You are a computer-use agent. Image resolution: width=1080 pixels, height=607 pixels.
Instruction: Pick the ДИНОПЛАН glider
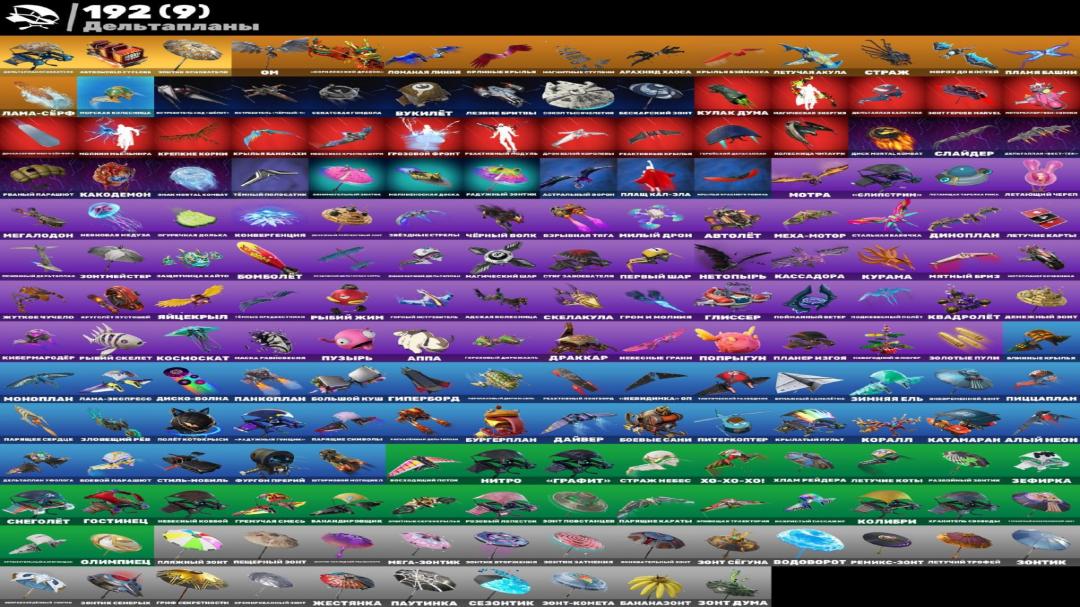pos(964,218)
